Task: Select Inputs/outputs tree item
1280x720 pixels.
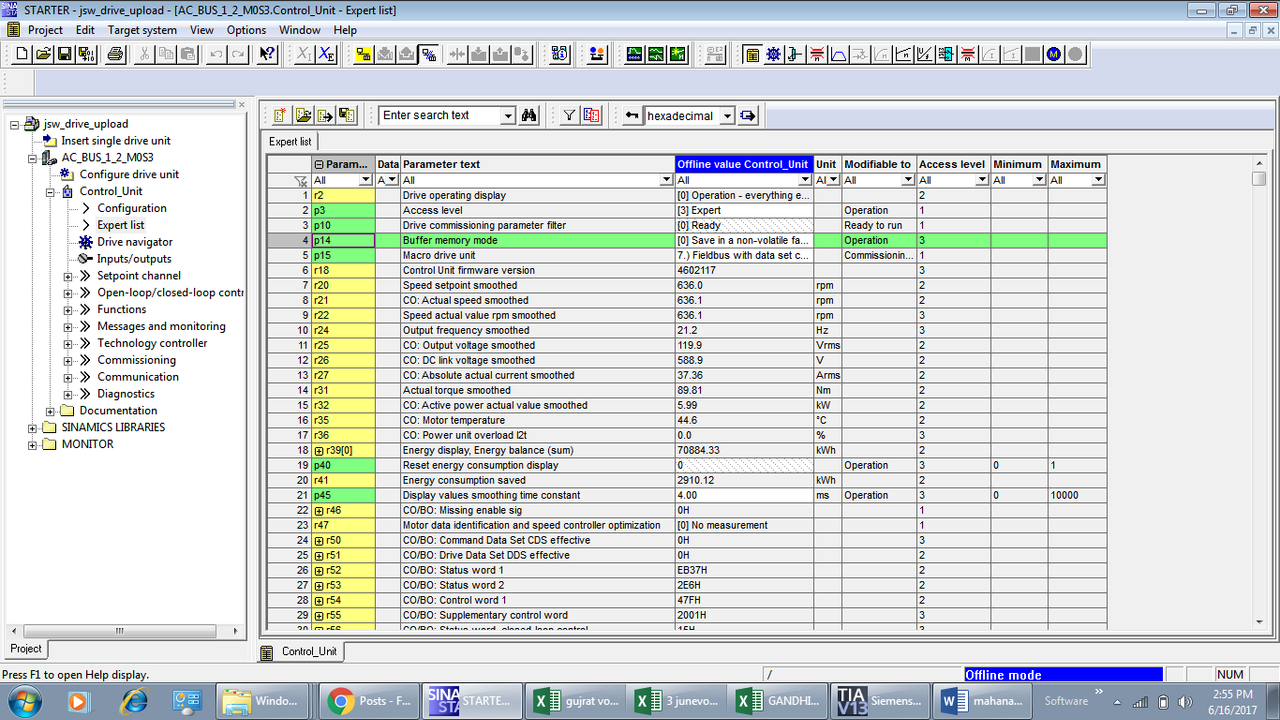Action: pyautogui.click(x=134, y=259)
